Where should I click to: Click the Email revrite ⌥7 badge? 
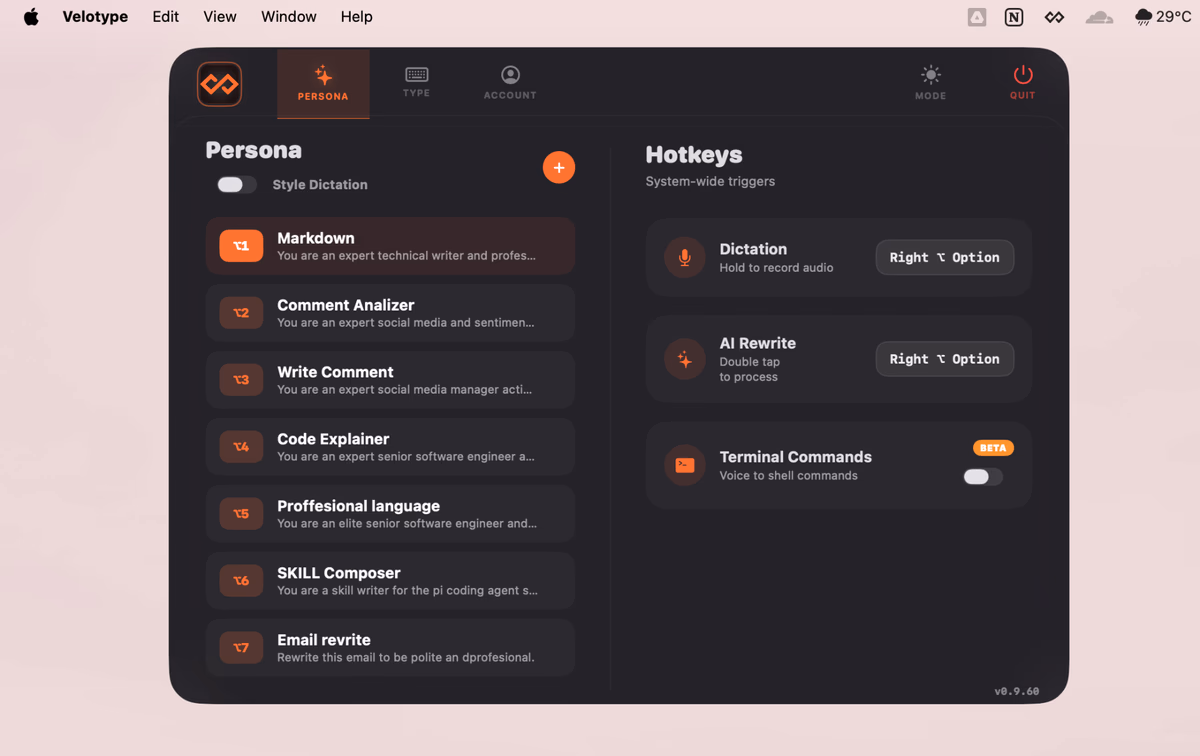pyautogui.click(x=241, y=648)
